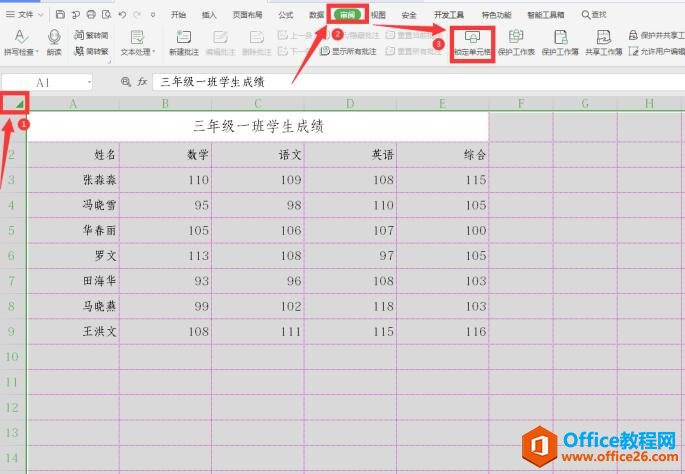Toggle Show All Comments (显示所有批注)
685x474 pixels.
pos(352,51)
